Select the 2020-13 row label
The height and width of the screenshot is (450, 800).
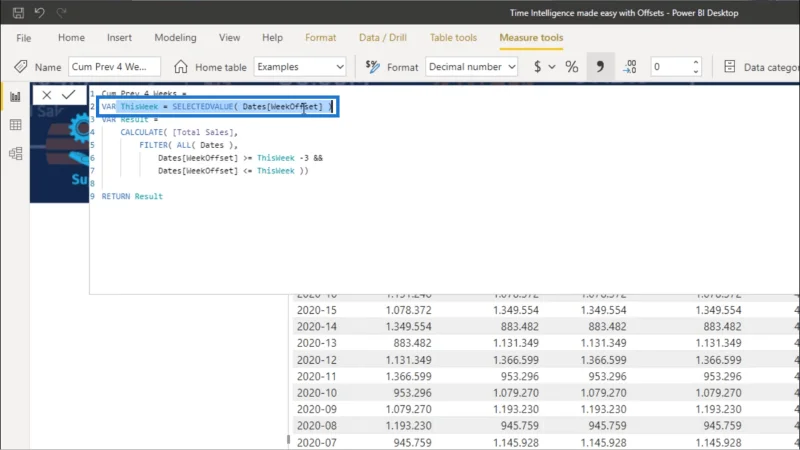point(316,343)
